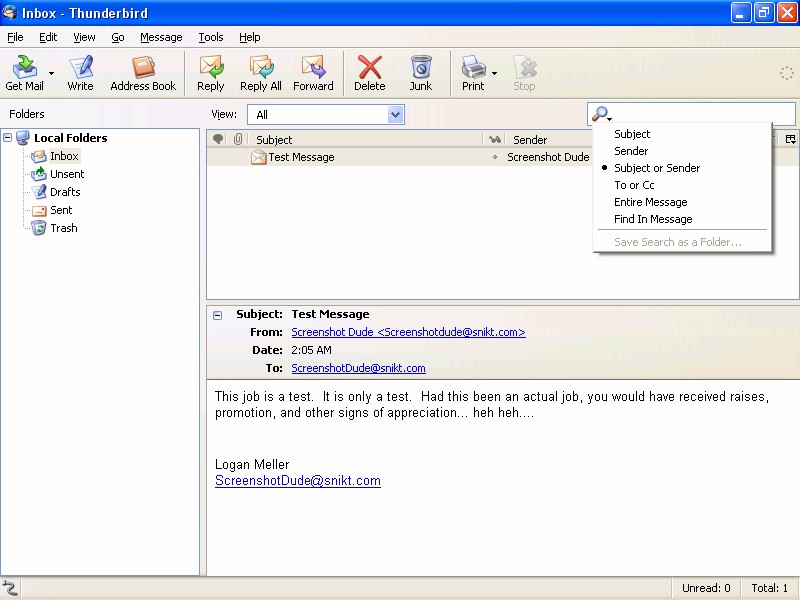Click email link in message body
The height and width of the screenshot is (600, 800).
pyautogui.click(x=298, y=481)
